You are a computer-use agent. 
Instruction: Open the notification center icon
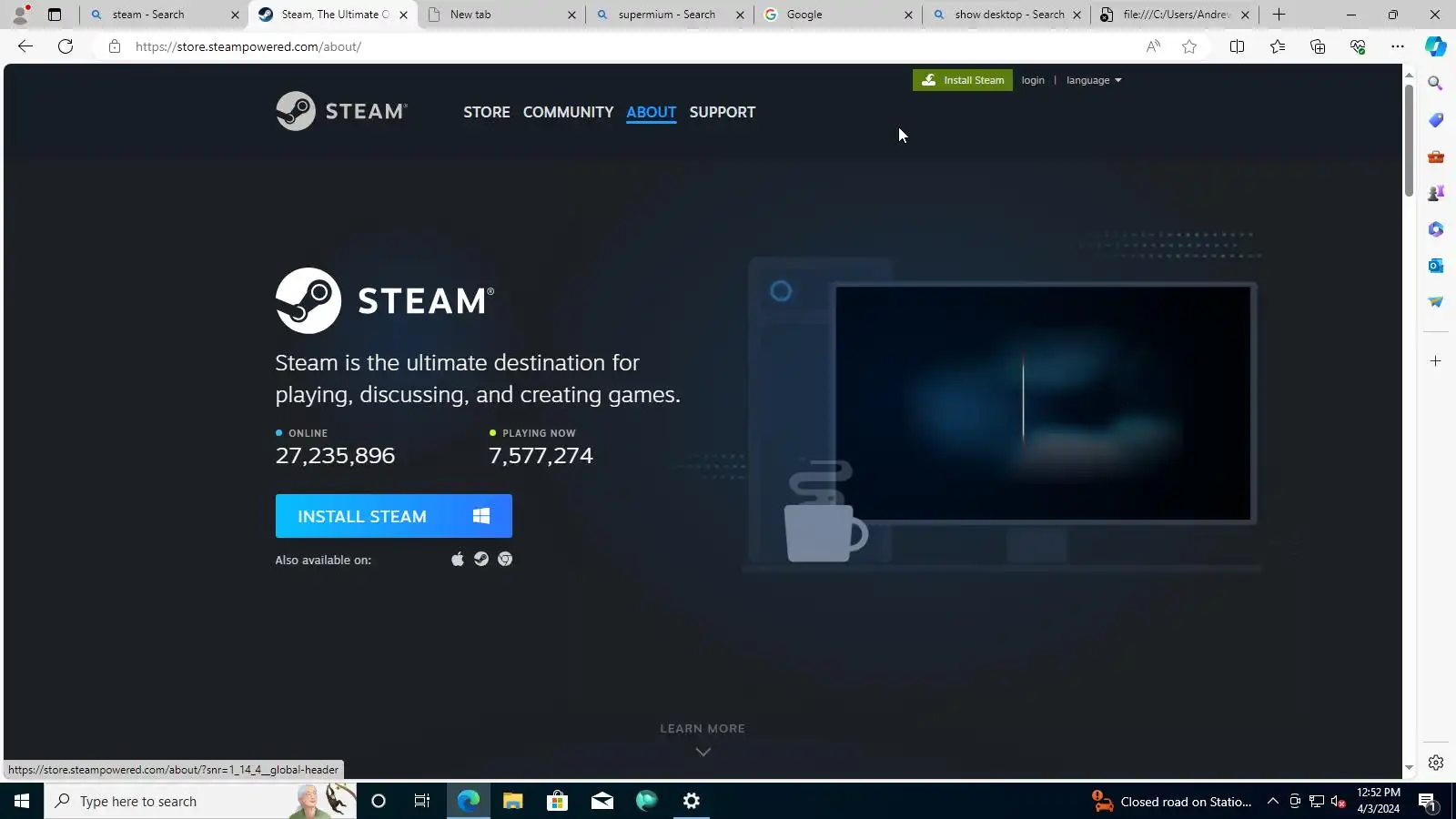1427,802
